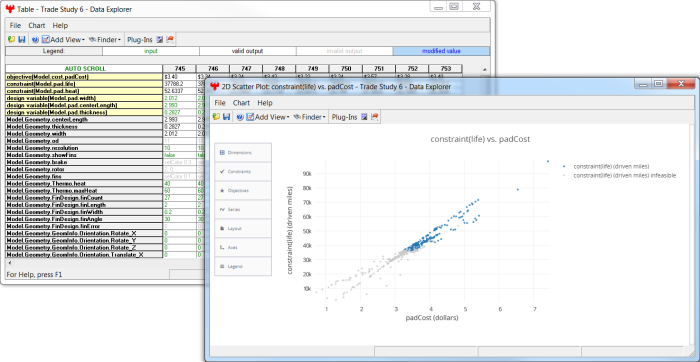Click the open file icon in Table window toolbar
This screenshot has width=700, height=362.
12,40
